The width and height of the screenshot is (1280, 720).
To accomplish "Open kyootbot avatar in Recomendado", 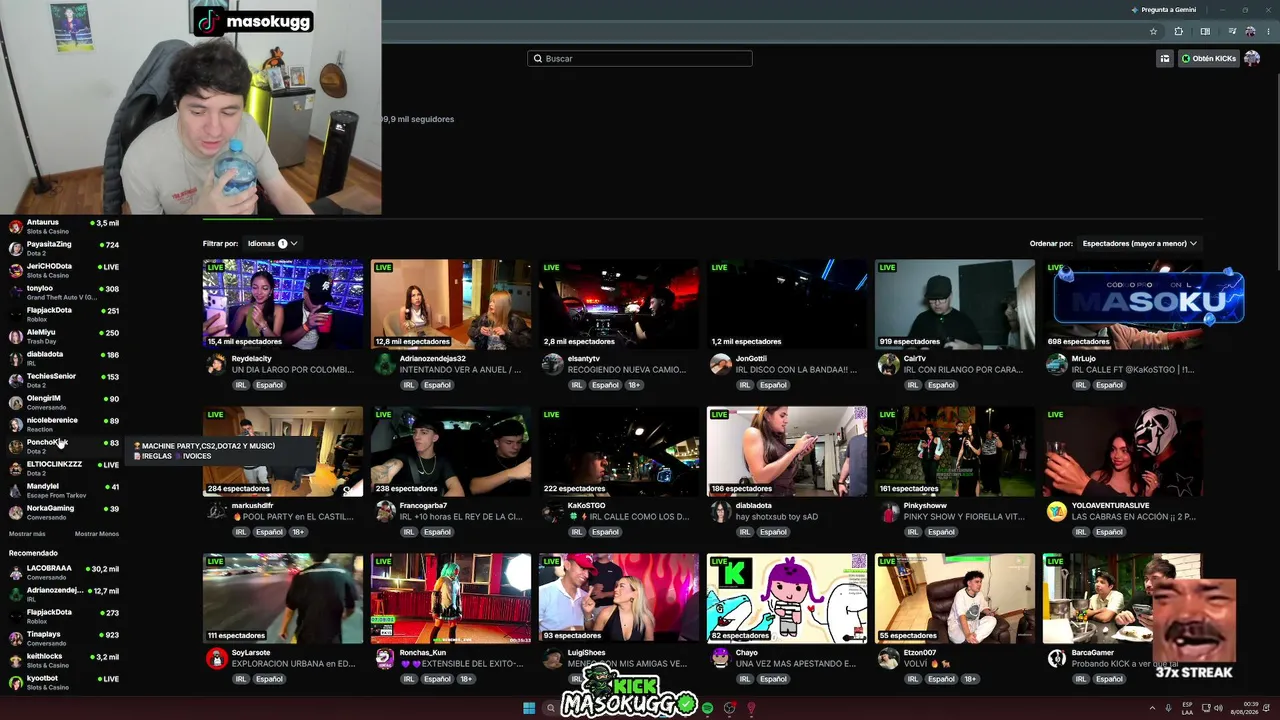I will tap(15, 682).
